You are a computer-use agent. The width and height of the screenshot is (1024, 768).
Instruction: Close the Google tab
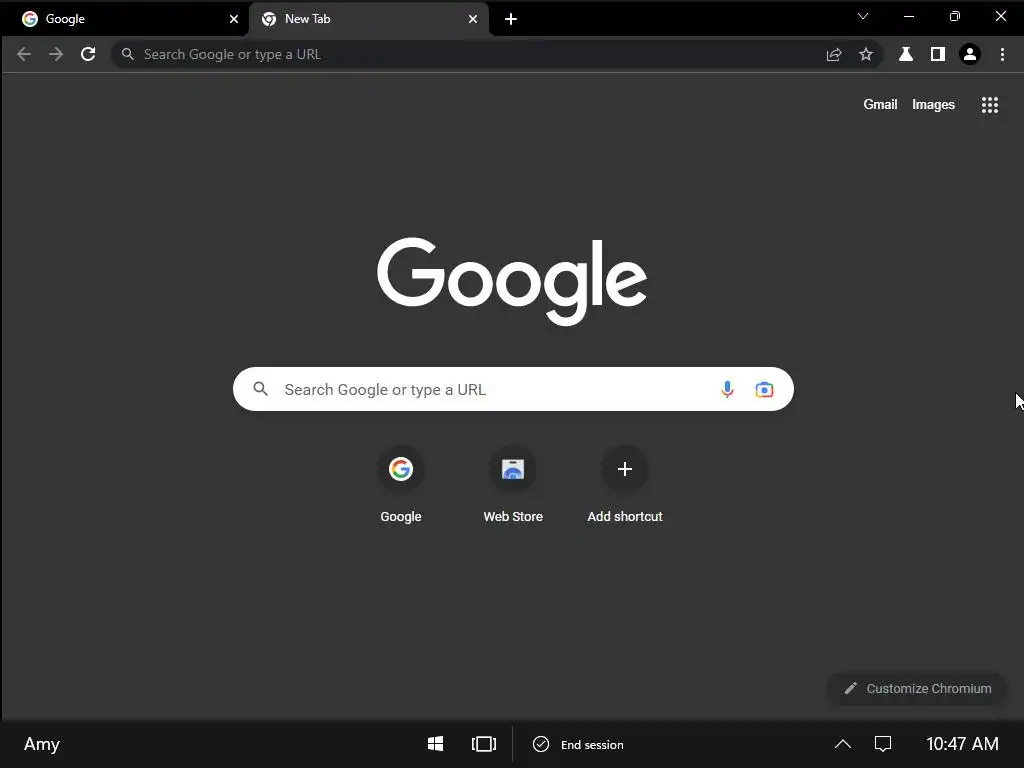pyautogui.click(x=234, y=19)
